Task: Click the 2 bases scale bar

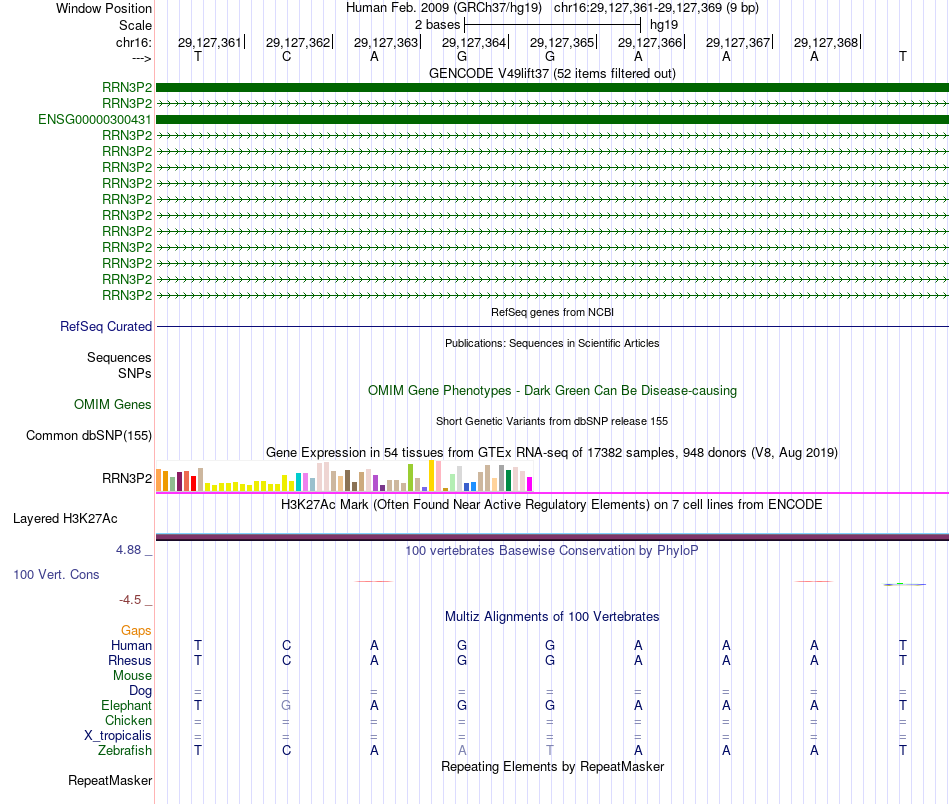Action: (x=552, y=25)
